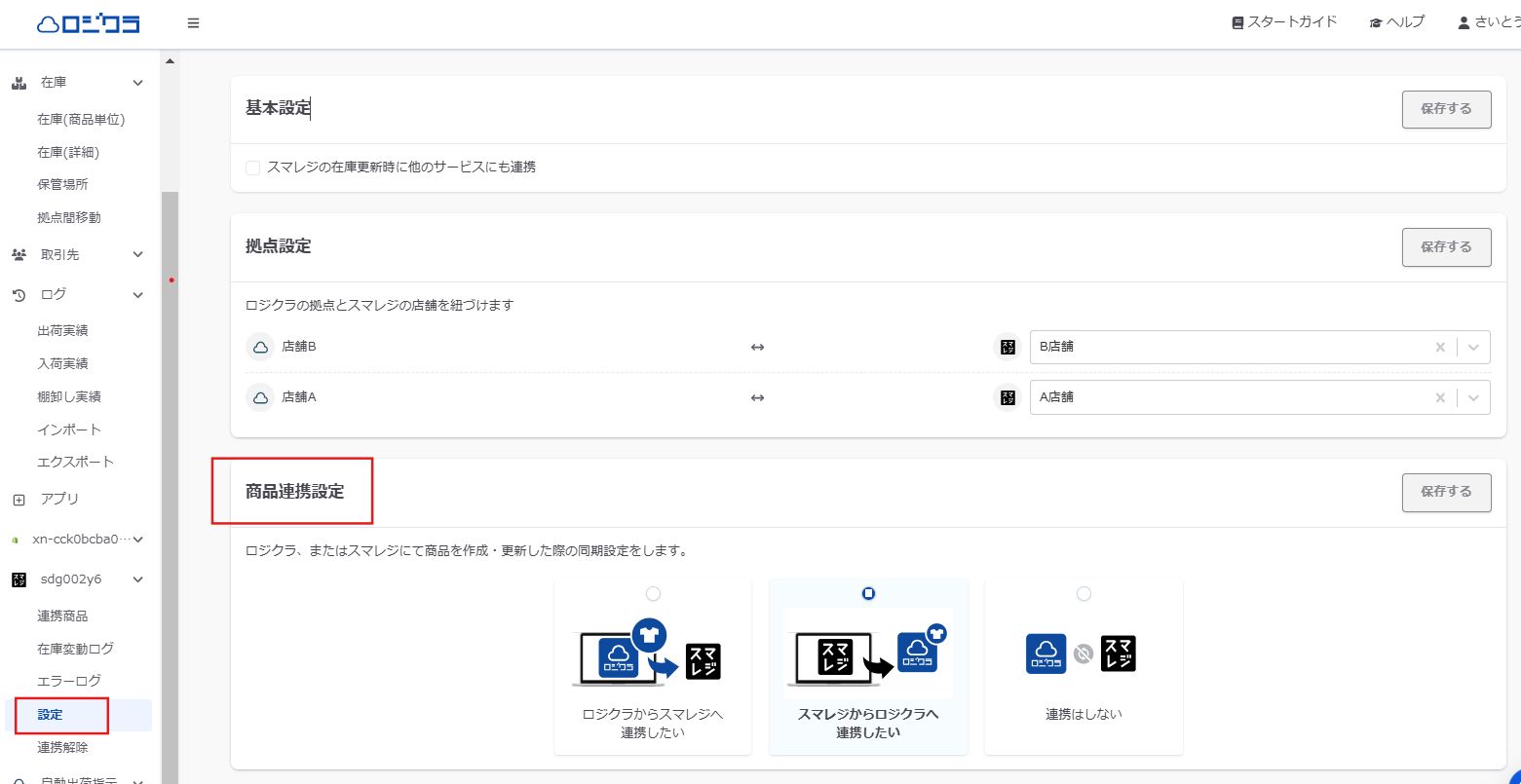This screenshot has width=1521, height=784.
Task: Collapse the ログ sidebar section
Action: pyautogui.click(x=138, y=294)
